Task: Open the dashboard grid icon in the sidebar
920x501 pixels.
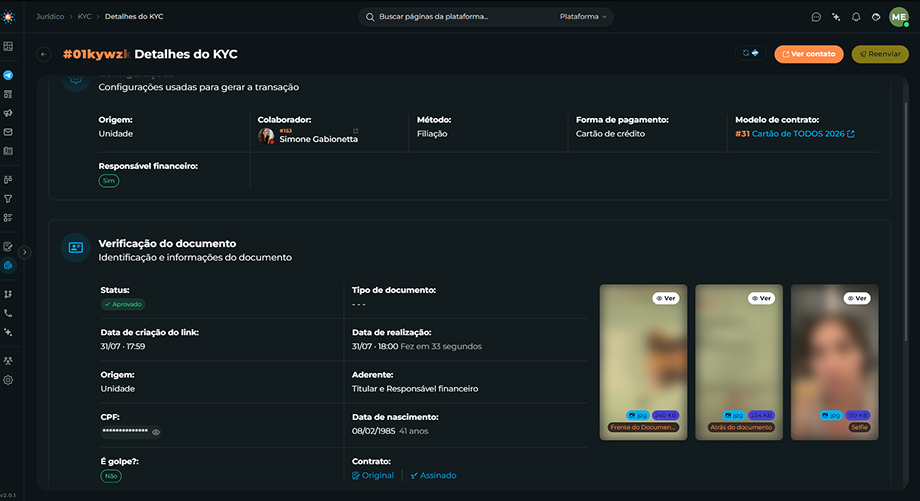Action: [x=8, y=46]
